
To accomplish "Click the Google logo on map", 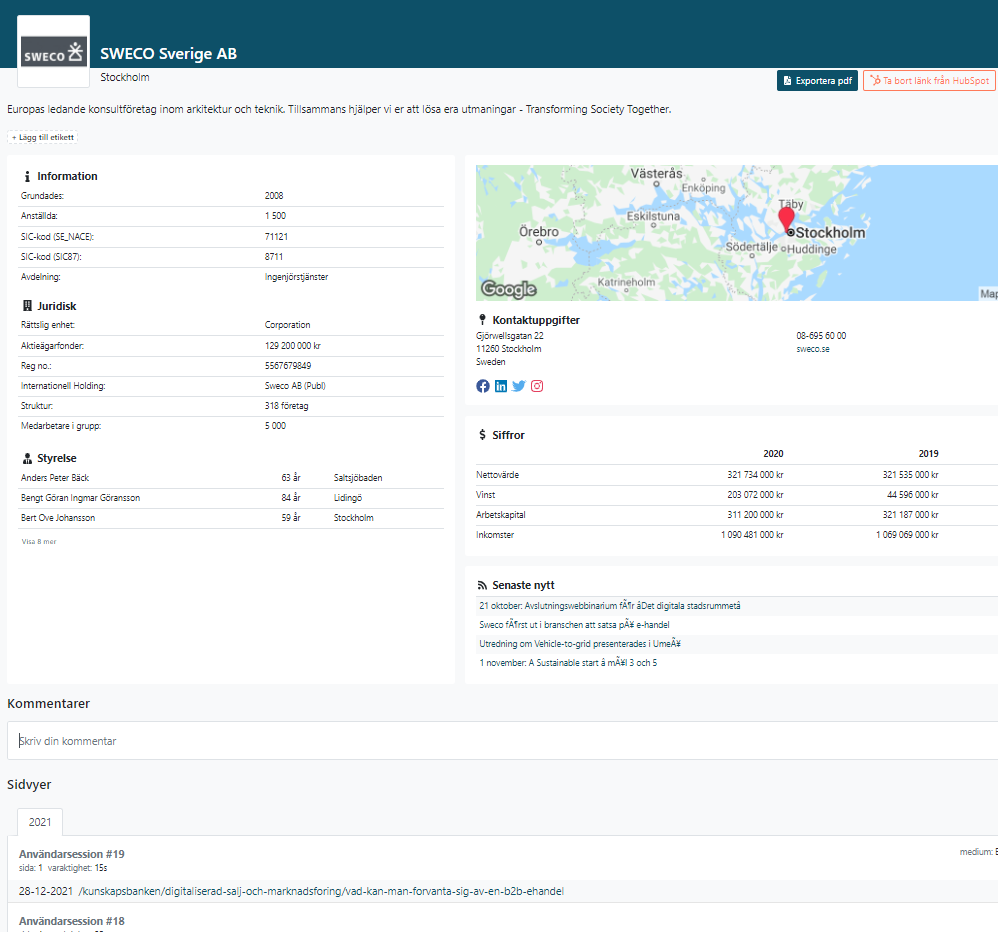I will (509, 289).
